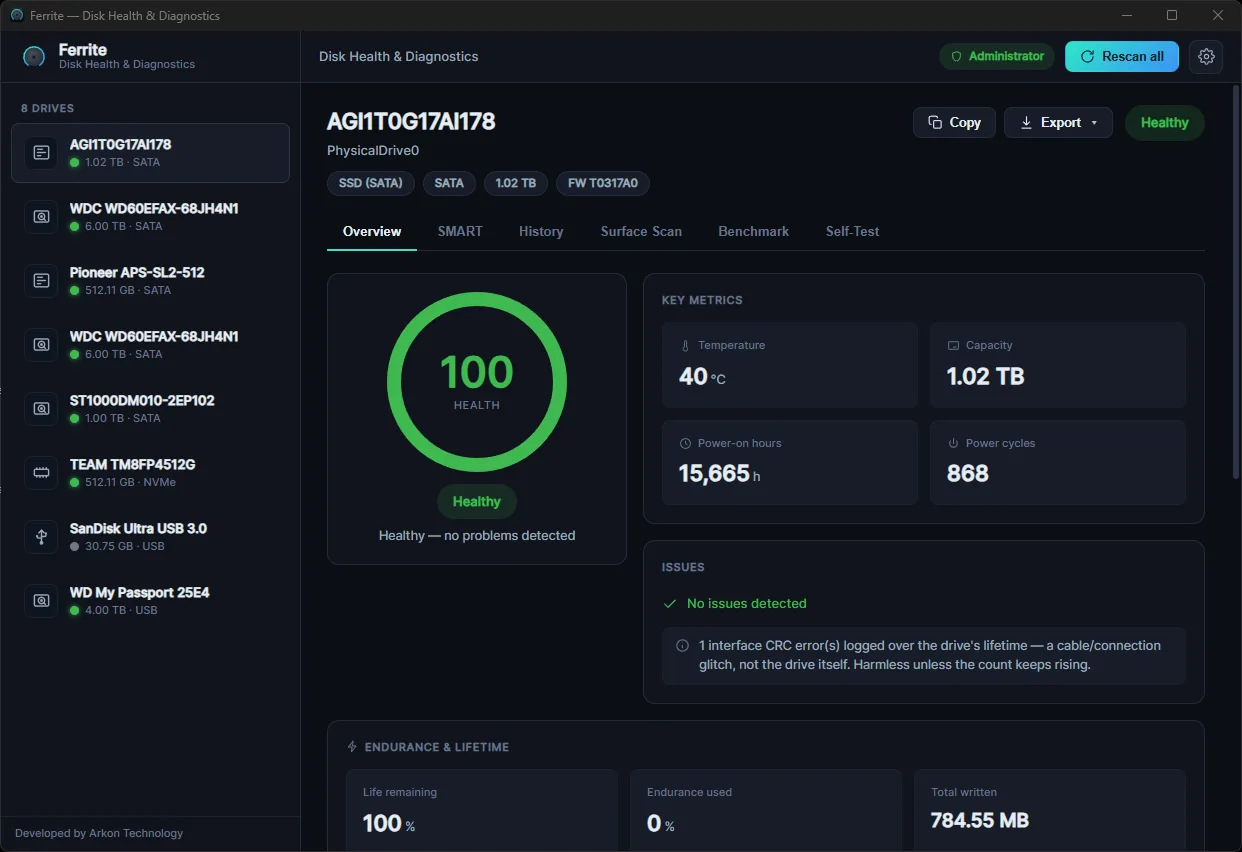Viewport: 1242px width, 852px height.
Task: Go to the Benchmark tab
Action: (x=753, y=231)
